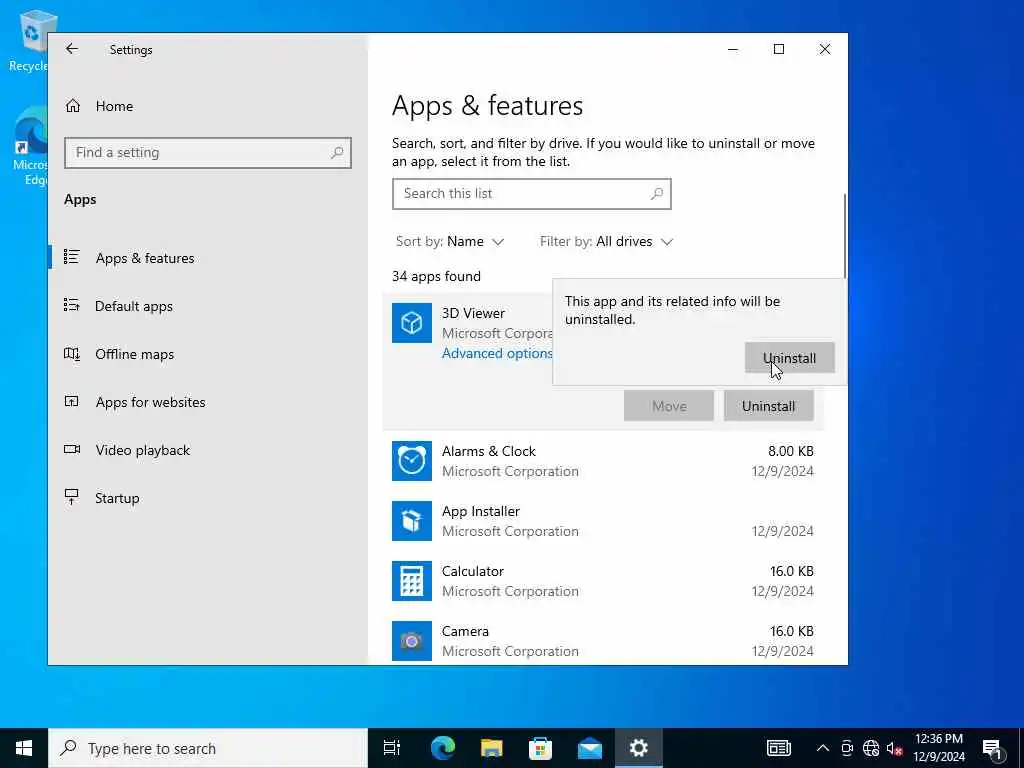
Task: Click the 3D Viewer app icon
Action: 411,323
